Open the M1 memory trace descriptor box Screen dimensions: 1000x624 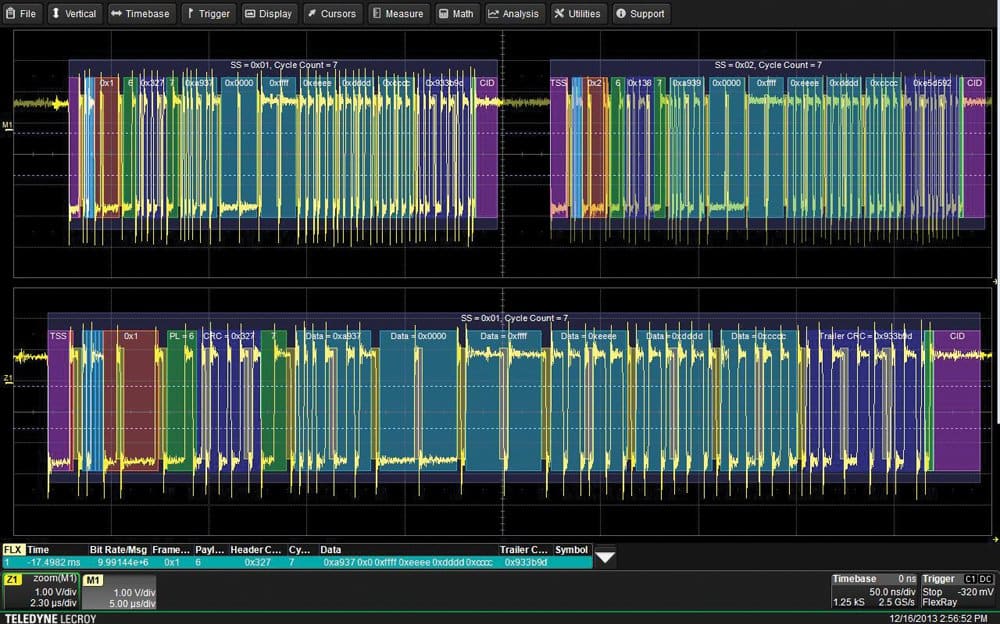point(119,591)
